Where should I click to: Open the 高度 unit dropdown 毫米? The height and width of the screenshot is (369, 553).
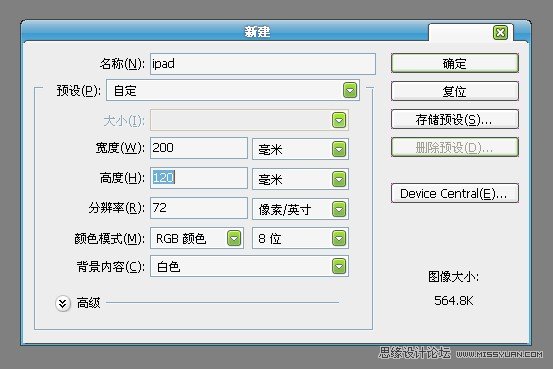tap(300, 179)
